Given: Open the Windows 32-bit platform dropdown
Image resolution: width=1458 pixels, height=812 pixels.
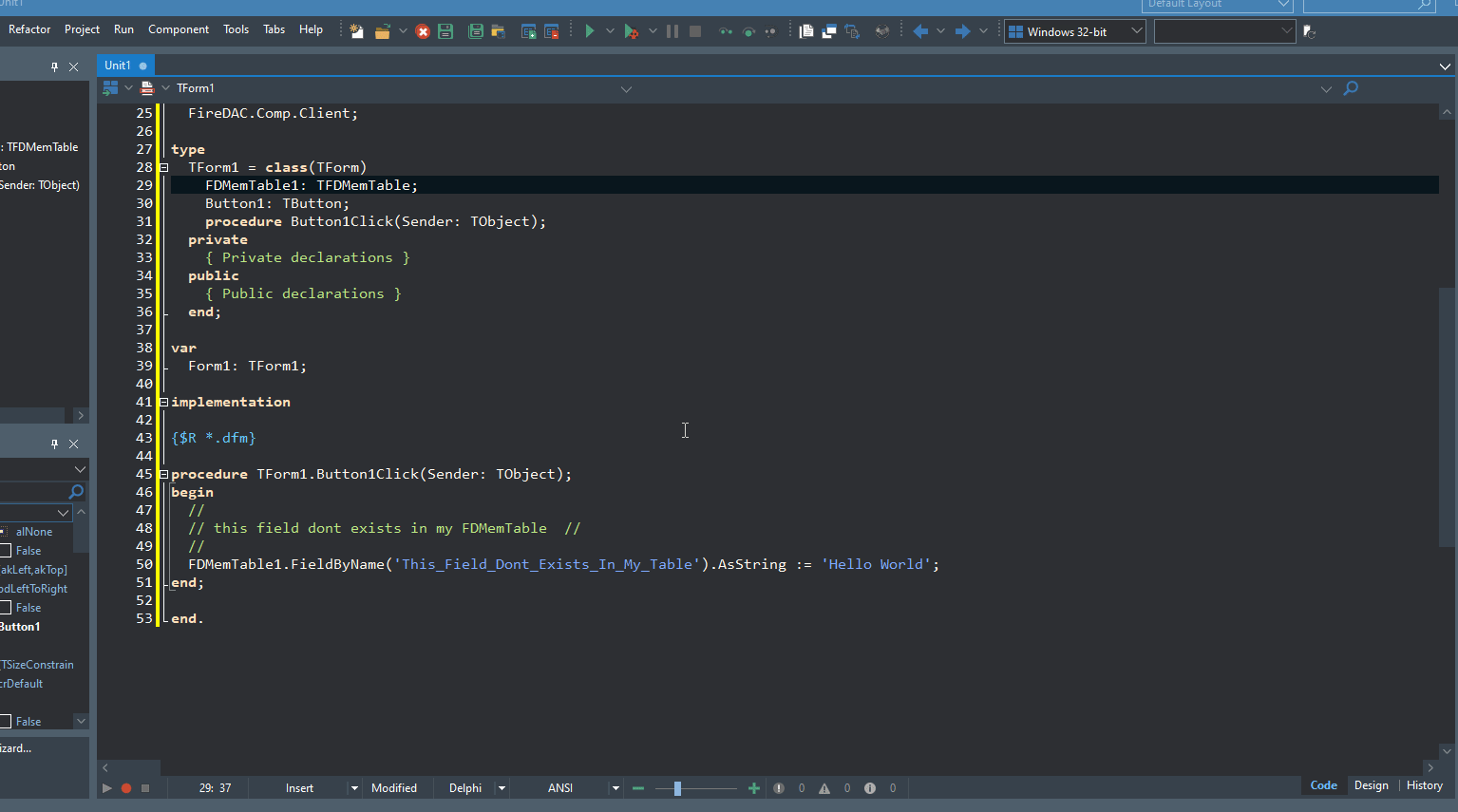Looking at the screenshot, I should click(x=1136, y=31).
